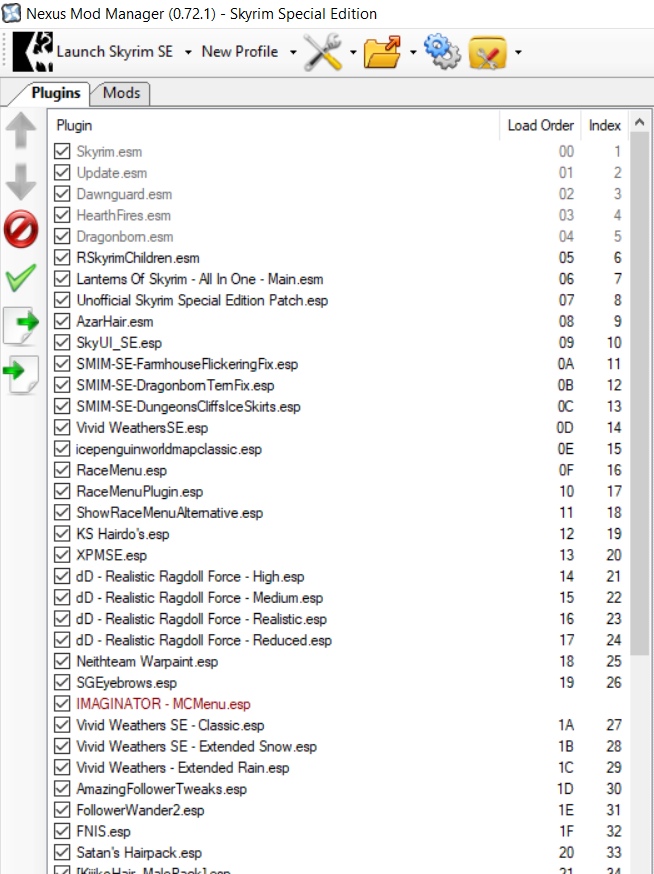The image size is (654, 874).
Task: Import load order with arrow-into-page icon
Action: pos(21,374)
